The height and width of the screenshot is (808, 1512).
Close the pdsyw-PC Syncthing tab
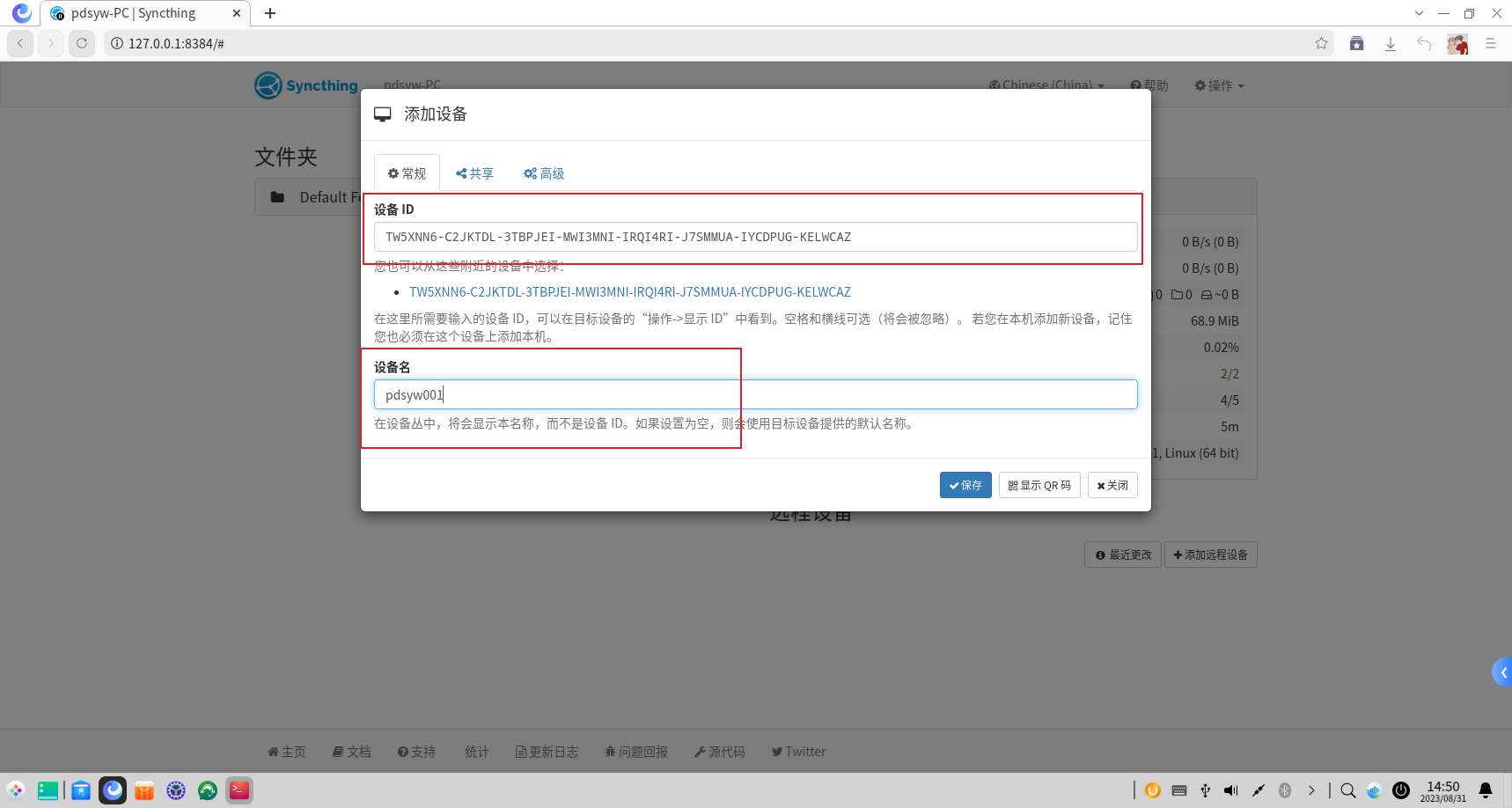(x=237, y=13)
